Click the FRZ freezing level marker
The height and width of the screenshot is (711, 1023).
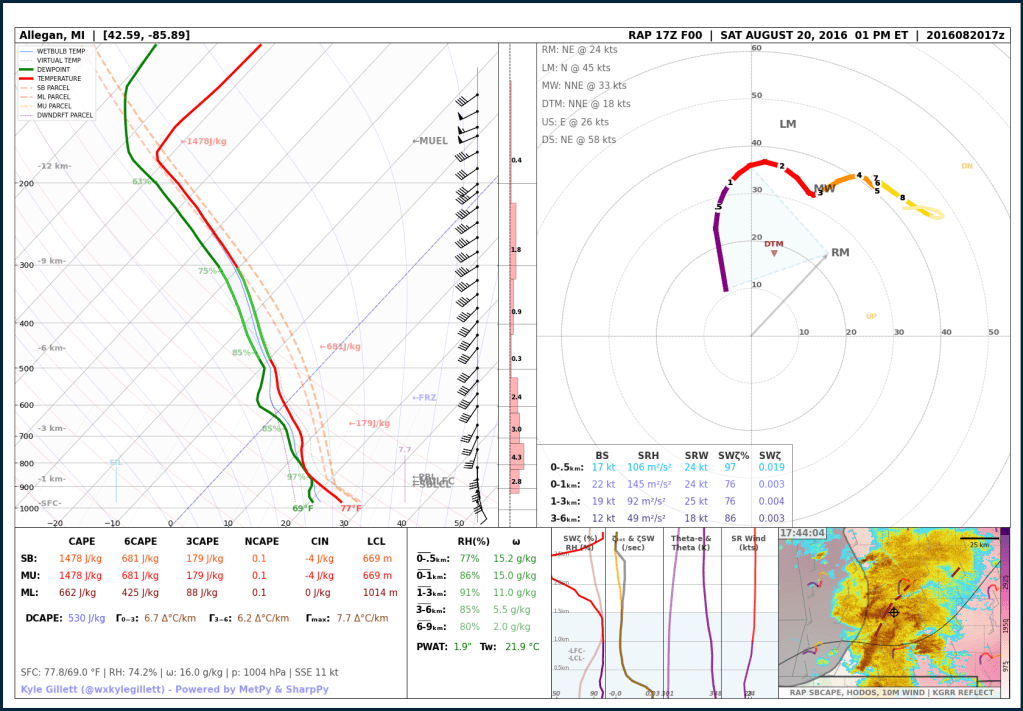click(x=424, y=398)
